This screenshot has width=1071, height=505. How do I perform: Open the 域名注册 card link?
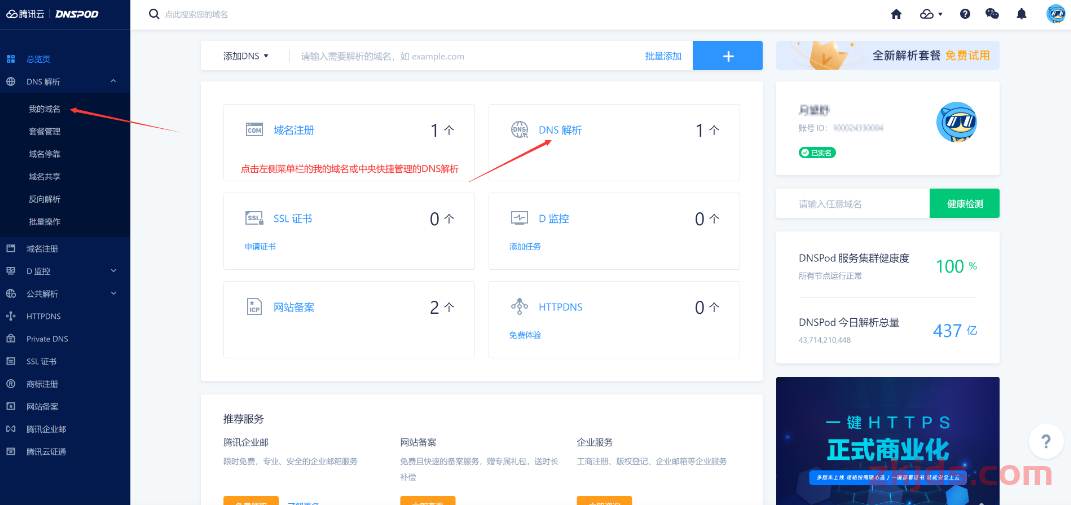[294, 130]
